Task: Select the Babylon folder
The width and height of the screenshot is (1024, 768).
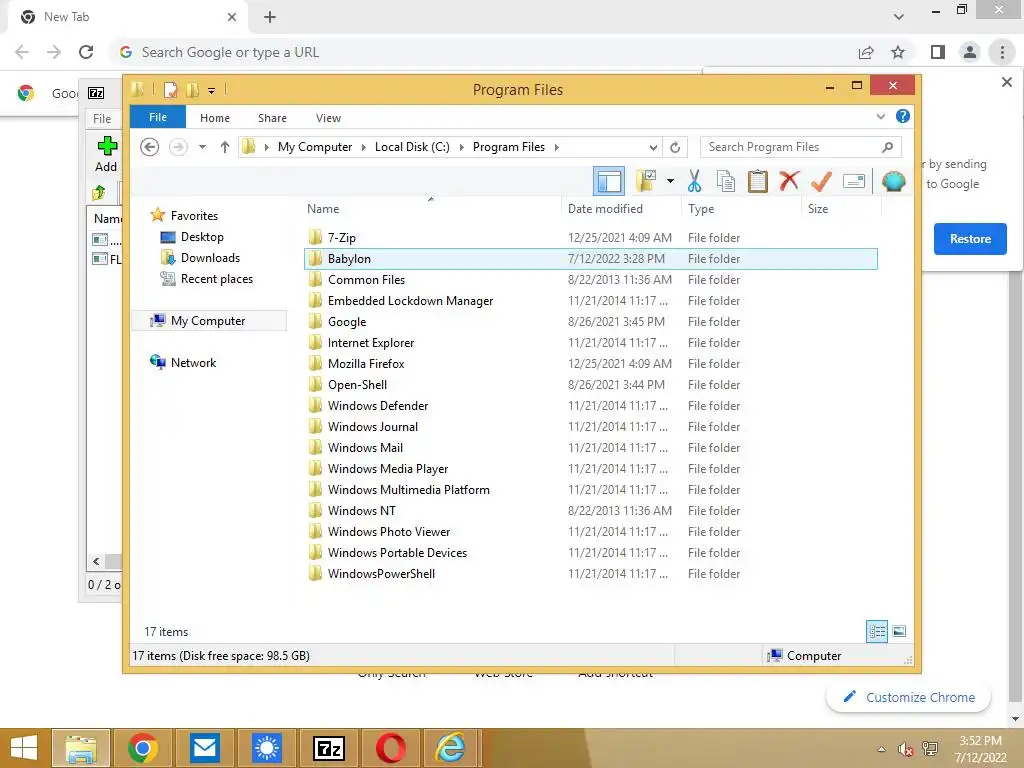Action: 591,259
